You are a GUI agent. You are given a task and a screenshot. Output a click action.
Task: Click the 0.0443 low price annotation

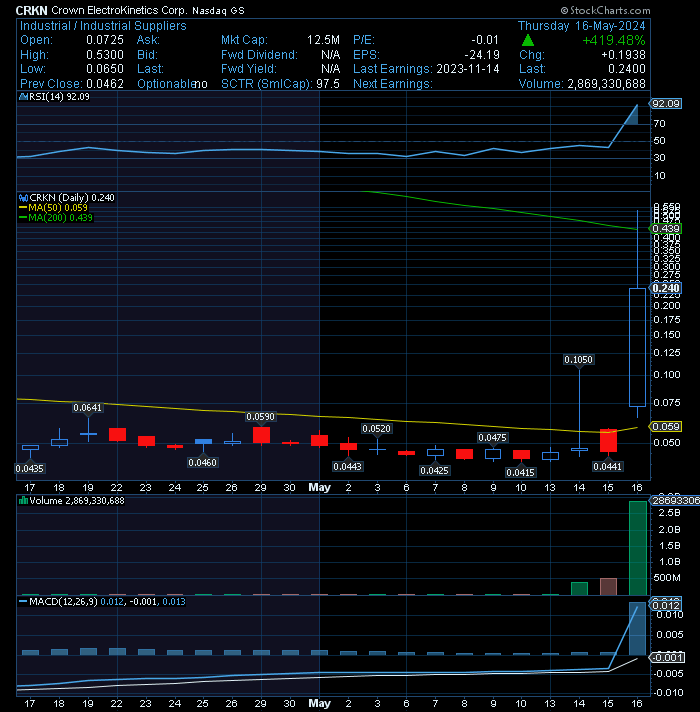(347, 467)
